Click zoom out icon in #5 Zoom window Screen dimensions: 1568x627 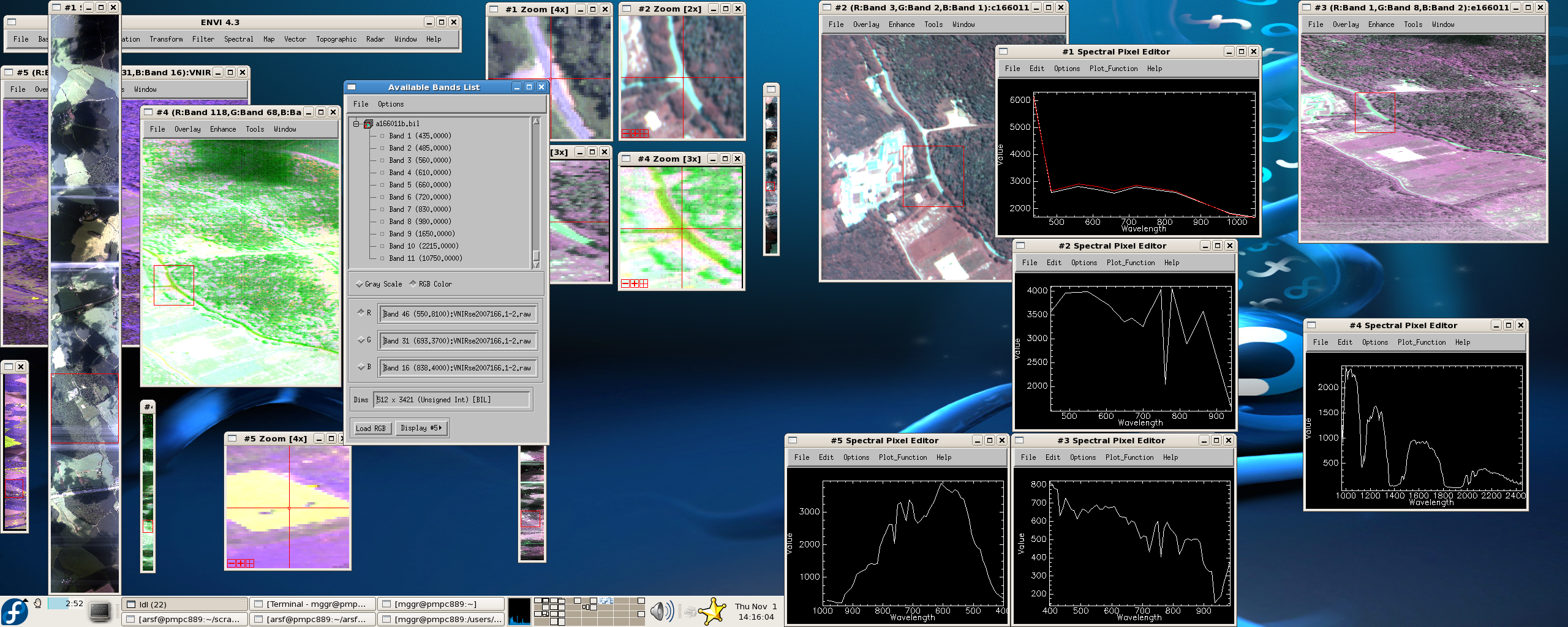pyautogui.click(x=232, y=563)
